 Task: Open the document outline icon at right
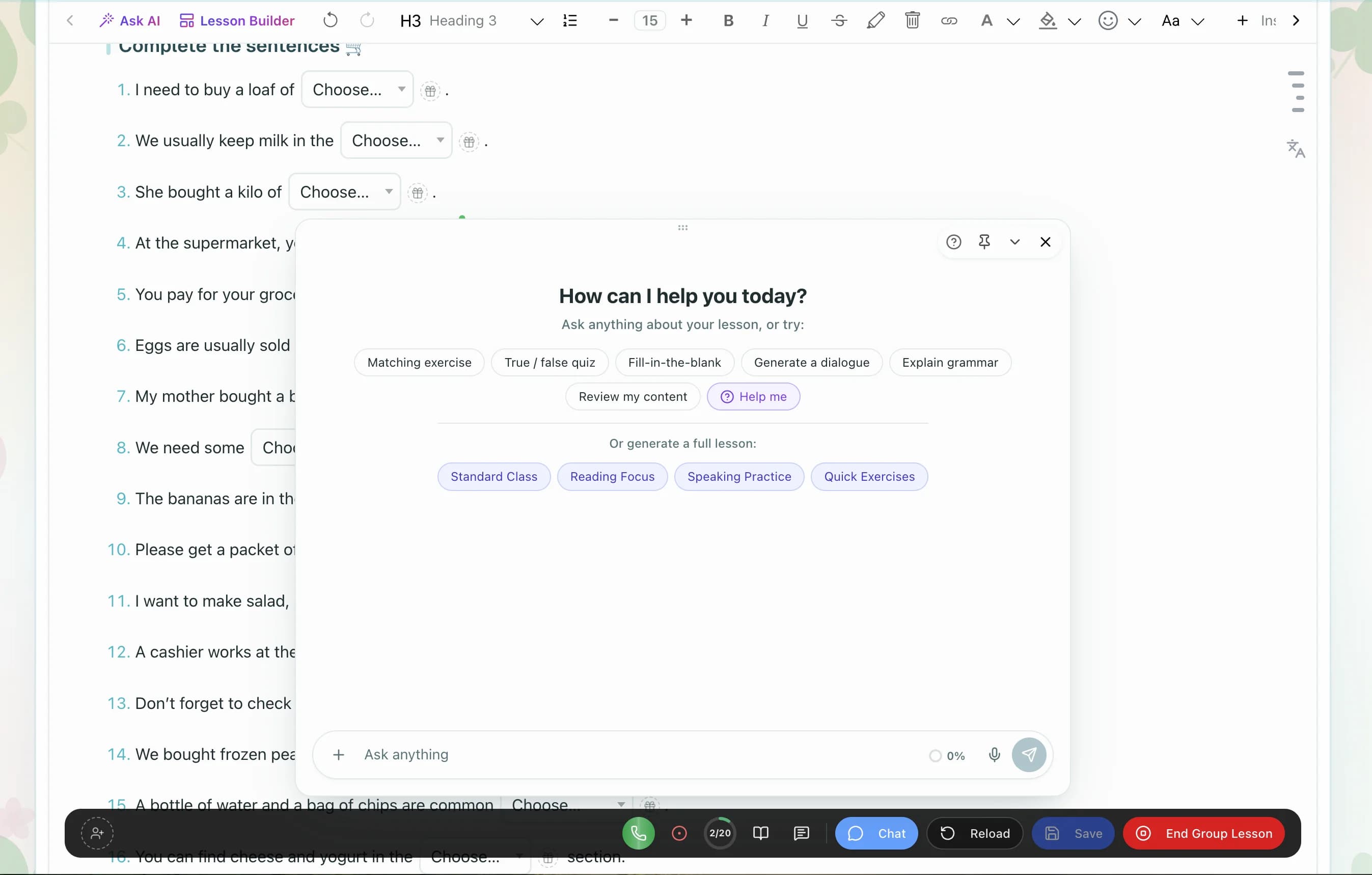coord(1296,91)
